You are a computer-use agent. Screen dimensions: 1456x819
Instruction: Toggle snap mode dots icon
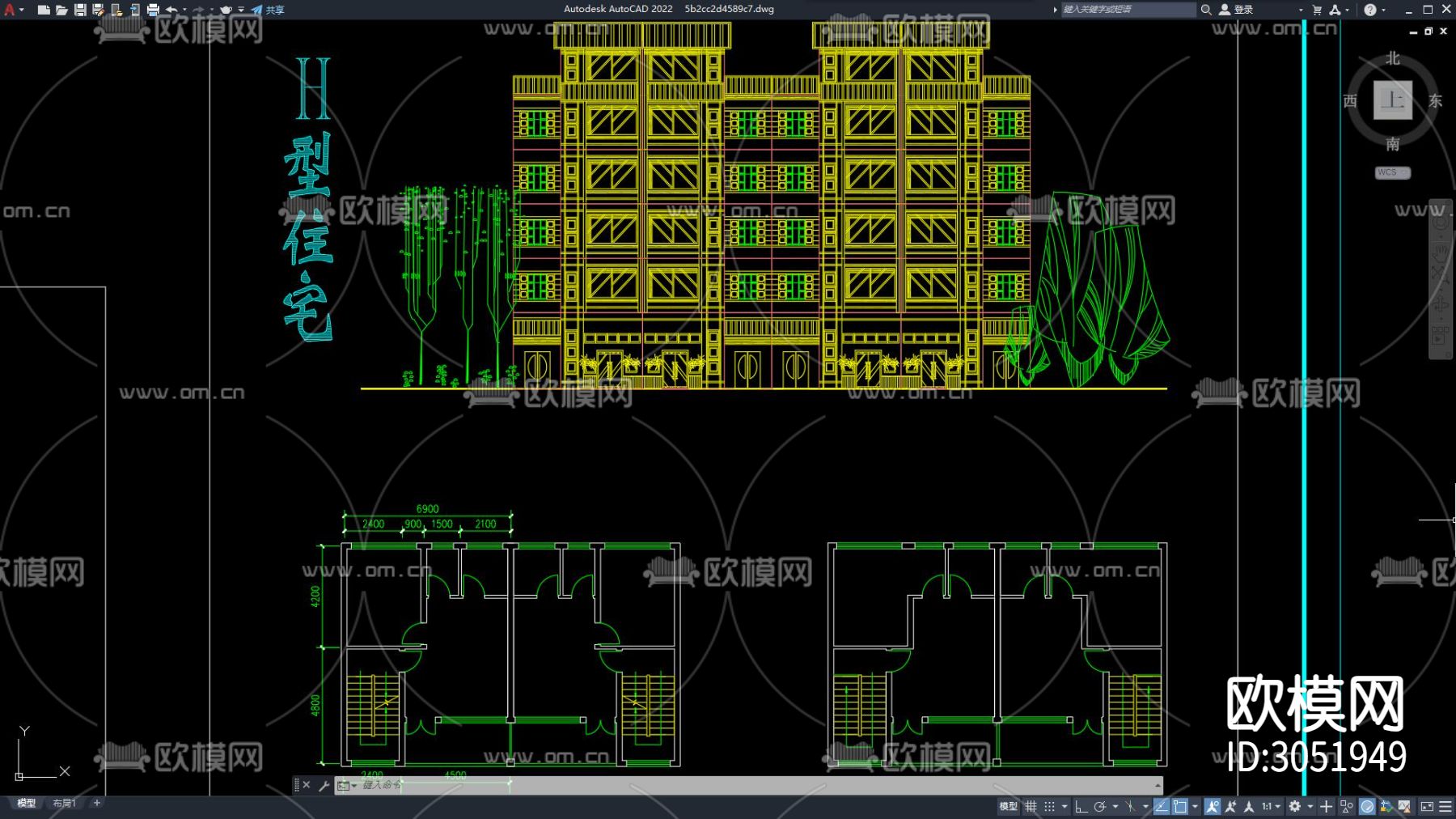[x=1050, y=806]
